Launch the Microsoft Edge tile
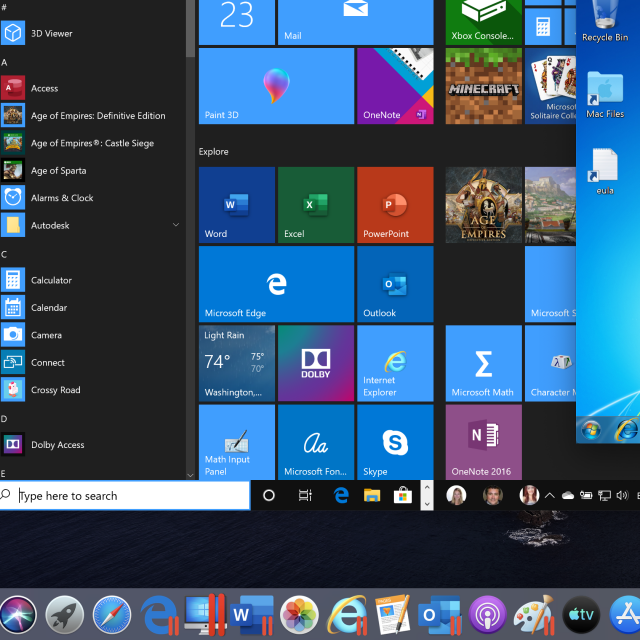The height and width of the screenshot is (640, 640). click(276, 284)
